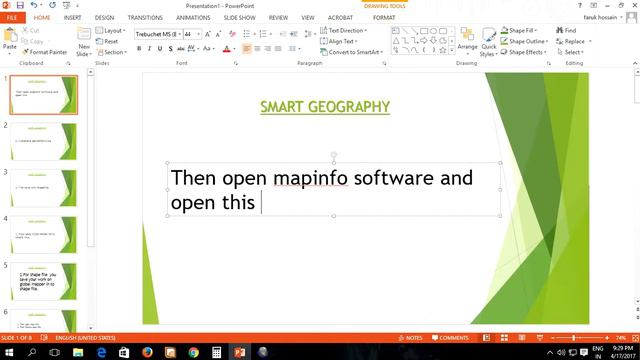640x360 pixels.
Task: Switch to the INSERT tab
Action: (x=72, y=18)
